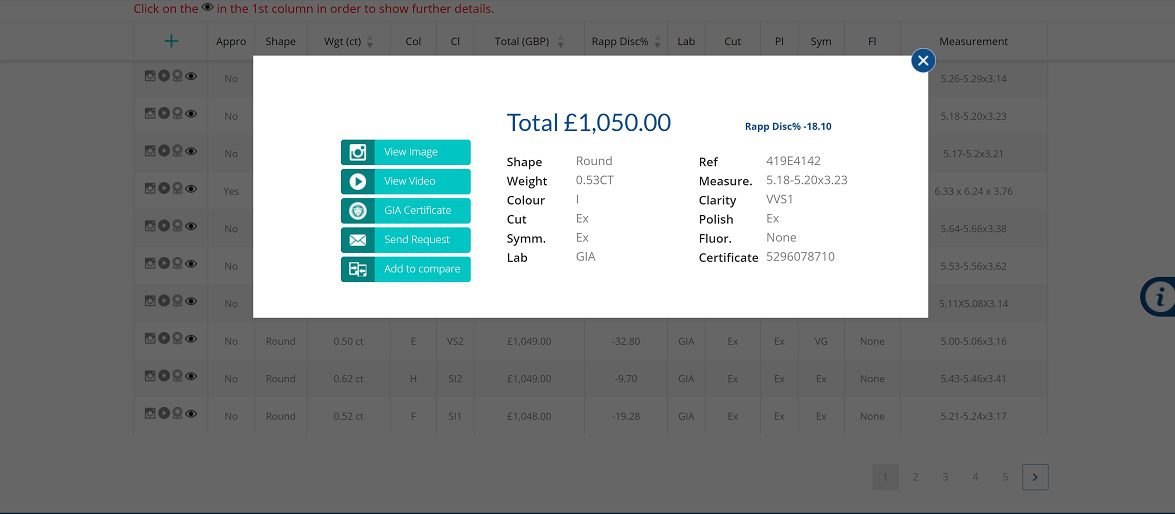Sort by the Rapp Disc% column arrows

click(657, 42)
